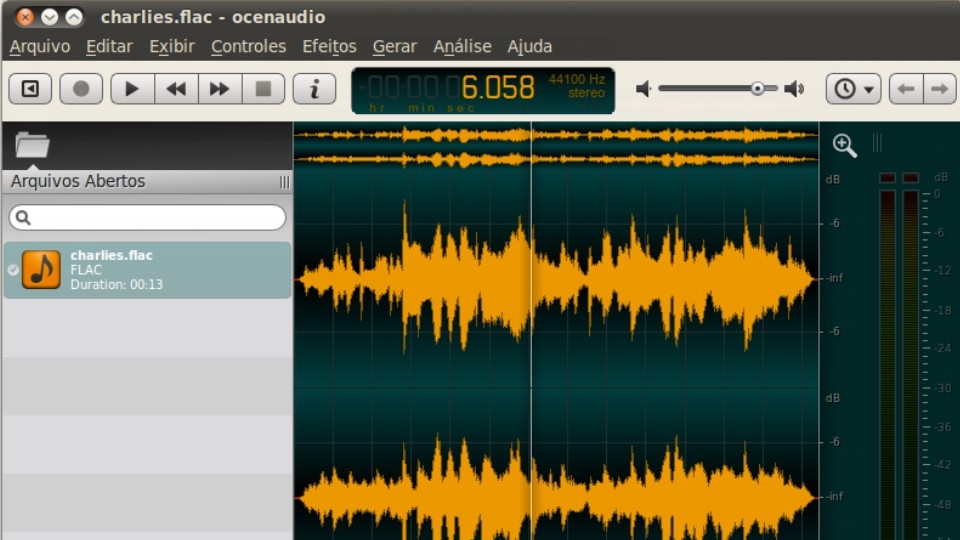
Task: Go back with the left arrow button
Action: pos(906,89)
